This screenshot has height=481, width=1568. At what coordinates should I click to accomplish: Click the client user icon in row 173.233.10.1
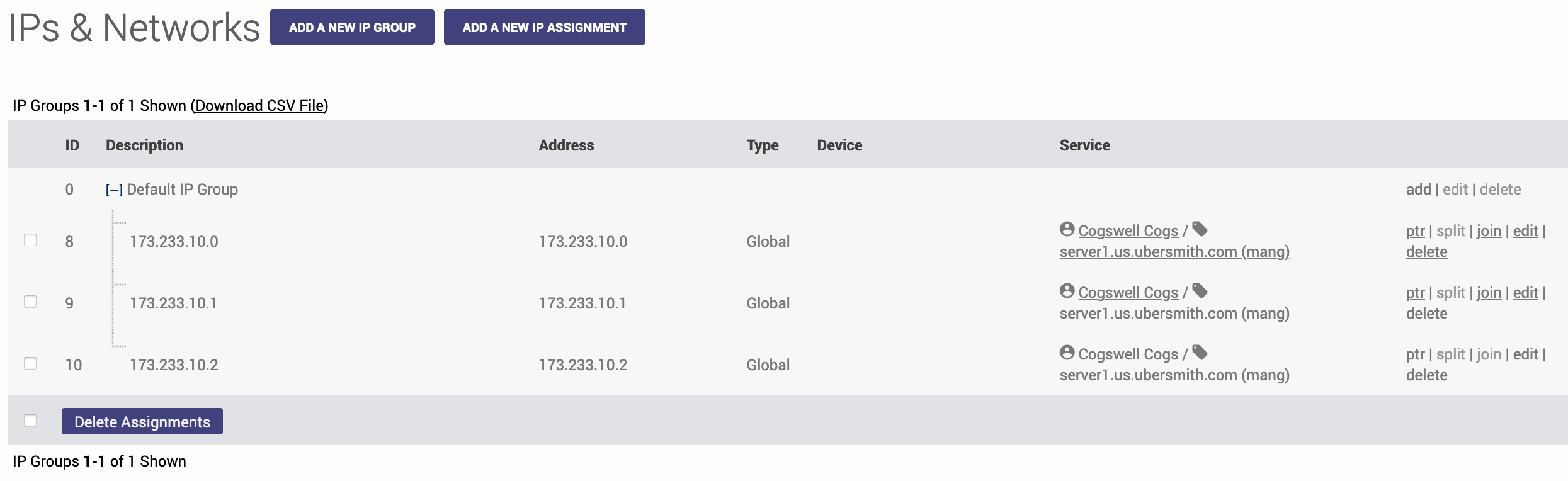pyautogui.click(x=1067, y=291)
